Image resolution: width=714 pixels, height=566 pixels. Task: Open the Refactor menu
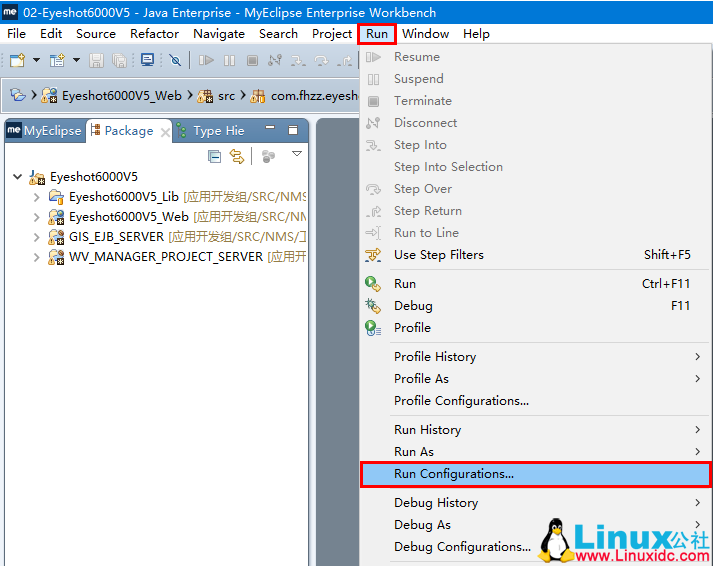tap(154, 34)
